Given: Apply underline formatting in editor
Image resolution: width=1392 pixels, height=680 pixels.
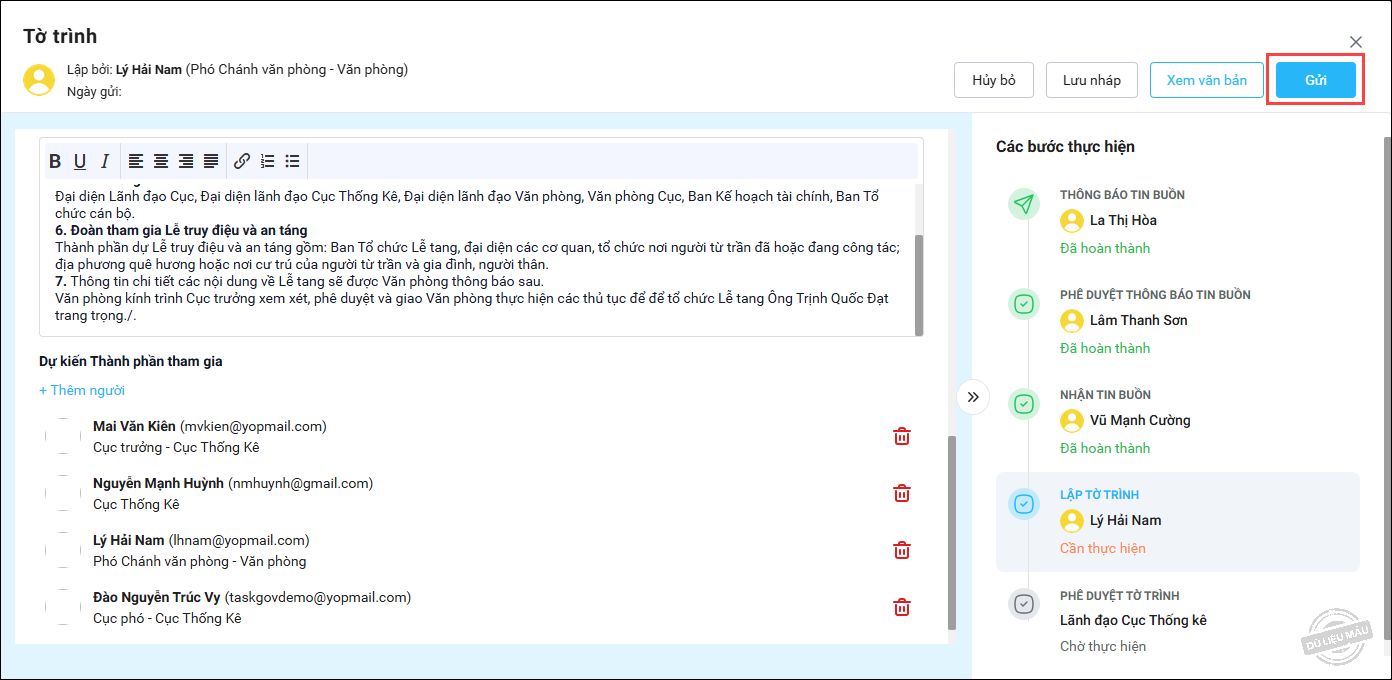Looking at the screenshot, I should pyautogui.click(x=80, y=161).
